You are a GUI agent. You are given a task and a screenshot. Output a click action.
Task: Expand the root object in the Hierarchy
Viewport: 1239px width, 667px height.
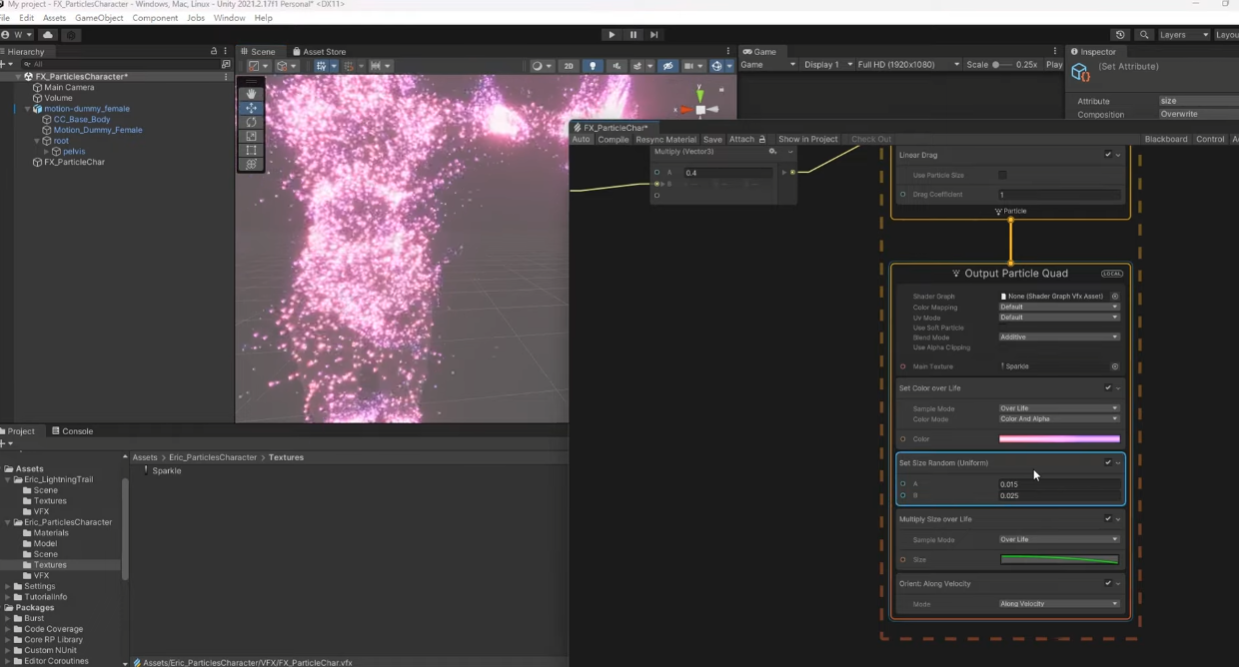point(37,140)
